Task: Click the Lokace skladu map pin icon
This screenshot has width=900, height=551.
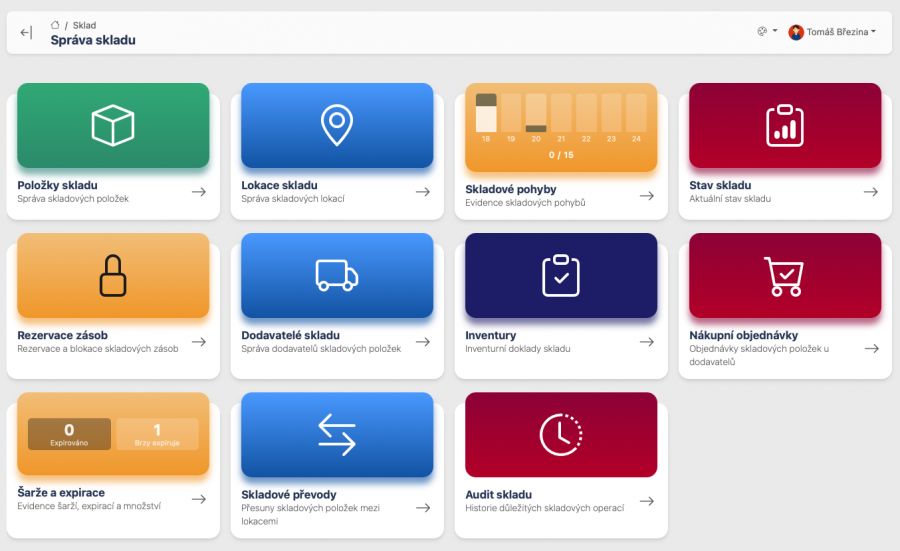Action: tap(337, 125)
